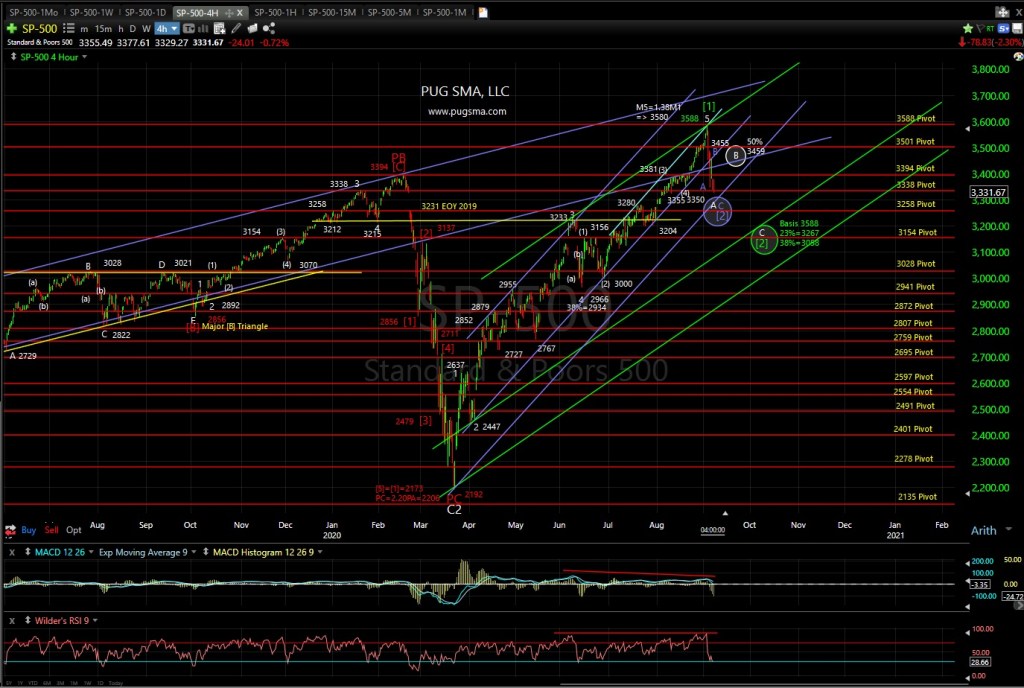
Task: Click the 3,331.67 current price marker
Action: (x=988, y=192)
